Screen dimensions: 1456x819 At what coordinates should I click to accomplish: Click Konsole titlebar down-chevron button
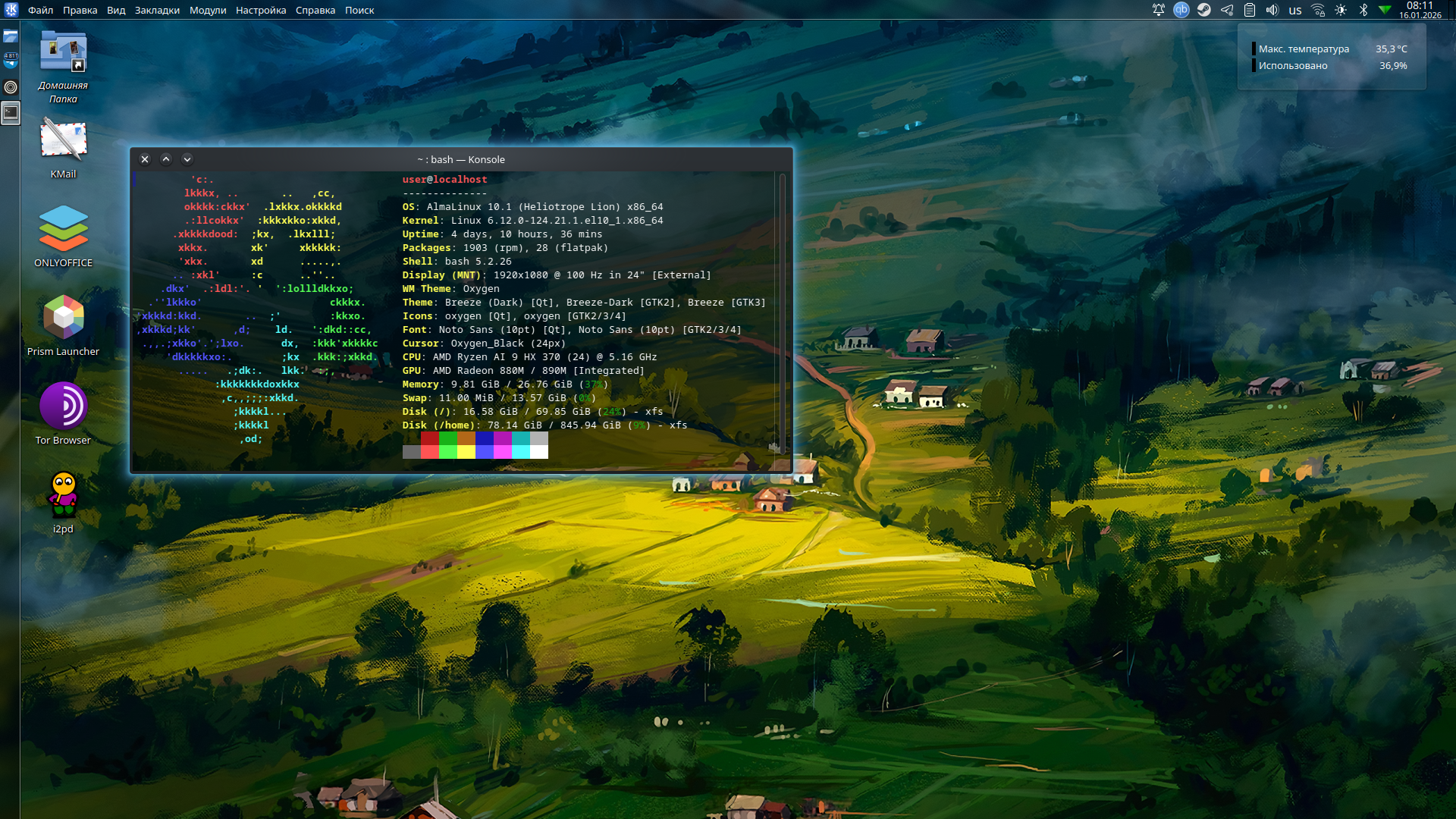point(187,159)
